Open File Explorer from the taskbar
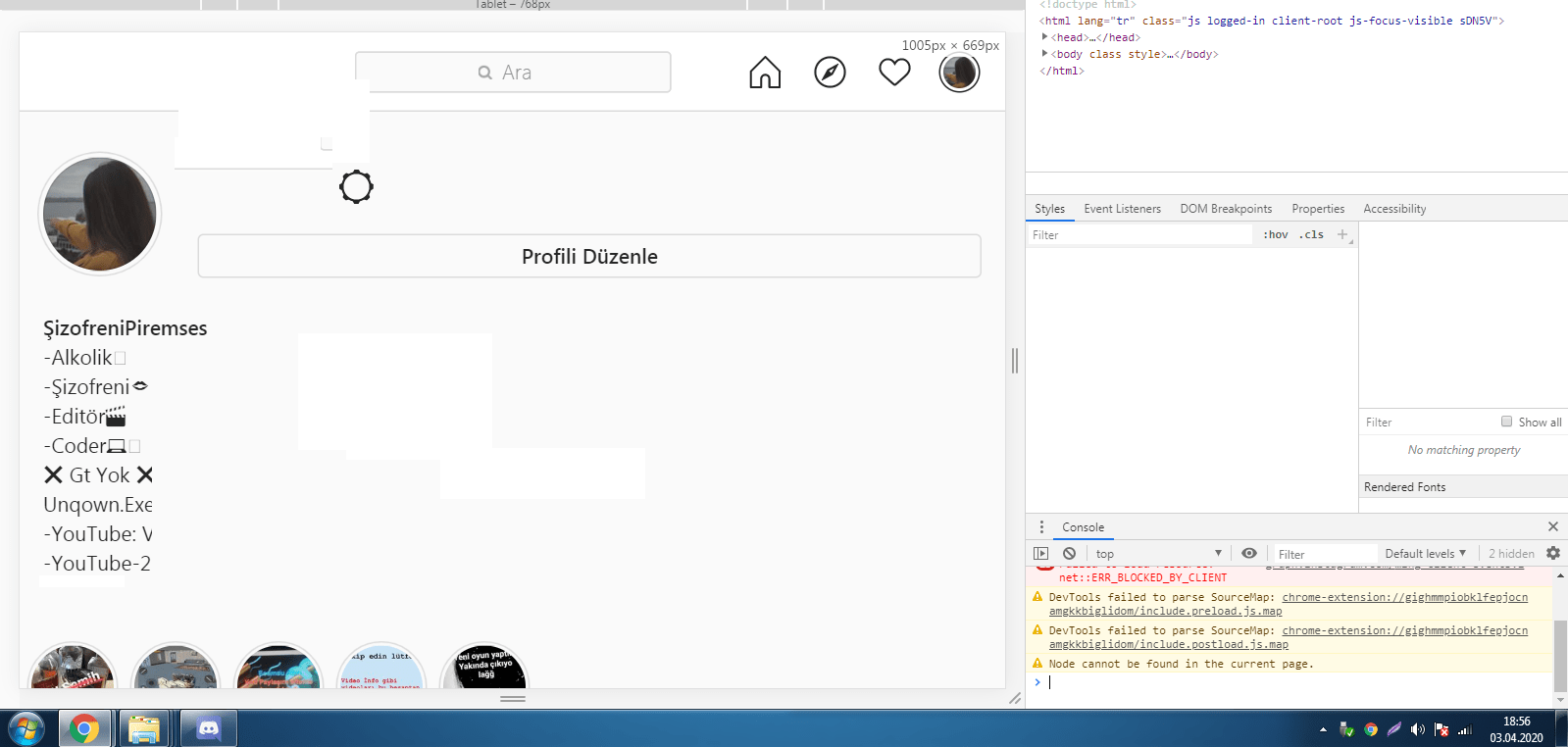Screen dimensions: 1568x747 [x=143, y=729]
